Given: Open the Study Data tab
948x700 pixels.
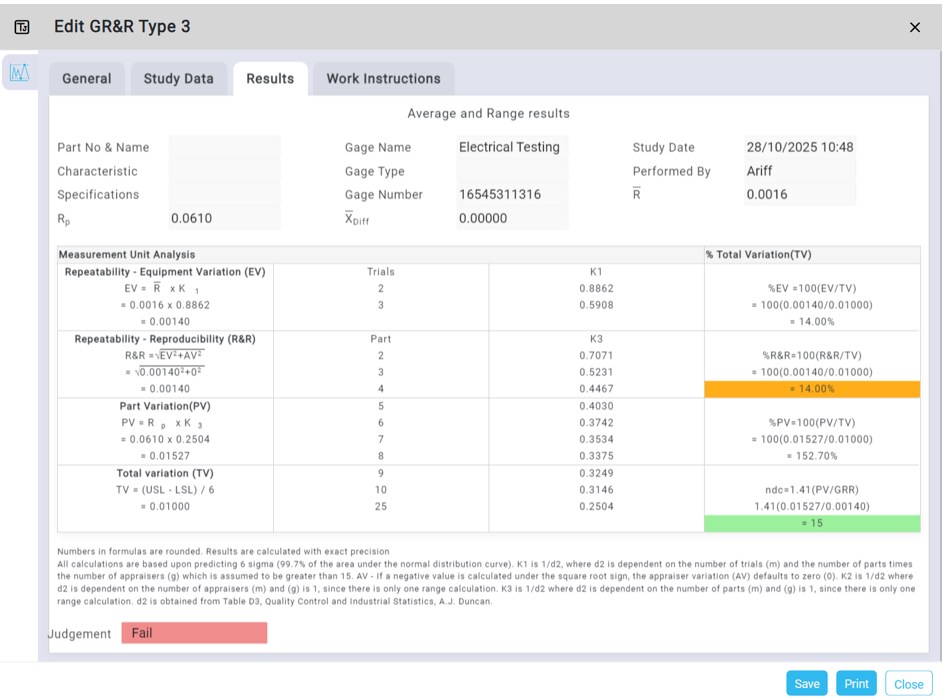Looking at the screenshot, I should pos(178,79).
